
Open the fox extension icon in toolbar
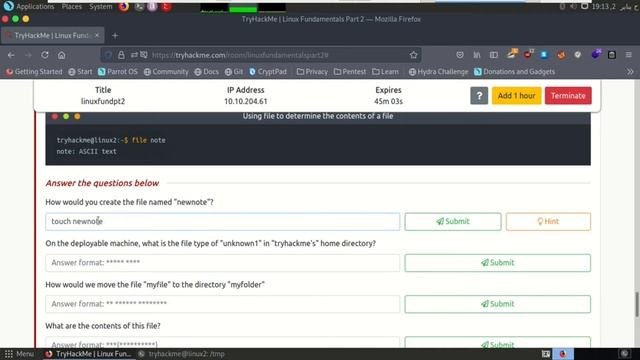coord(561,55)
